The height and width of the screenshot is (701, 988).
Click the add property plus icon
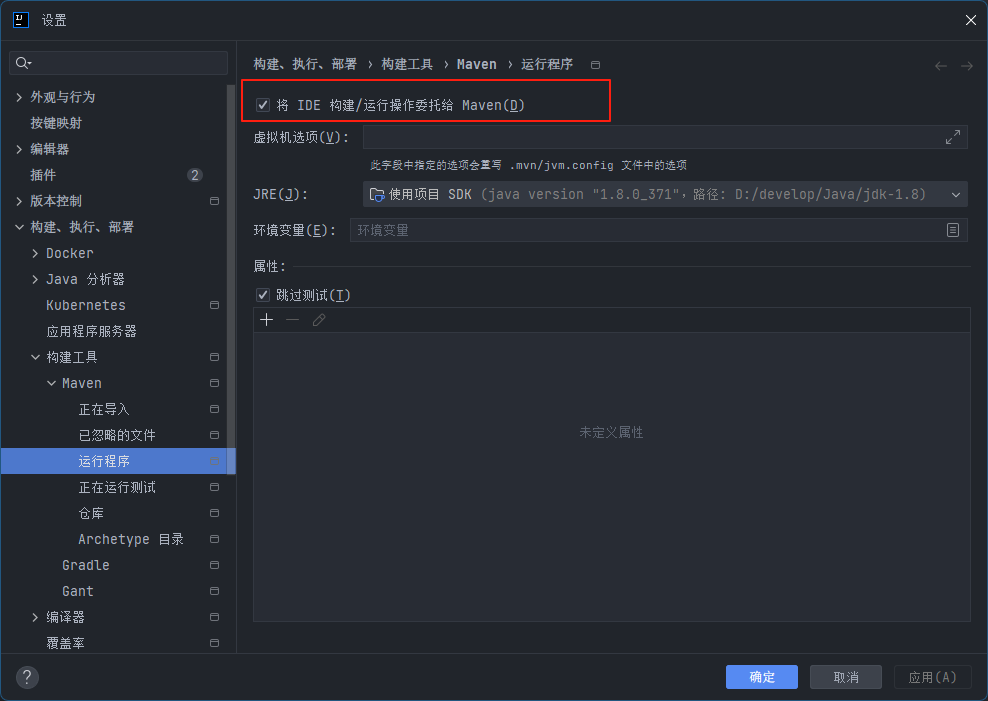(266, 320)
